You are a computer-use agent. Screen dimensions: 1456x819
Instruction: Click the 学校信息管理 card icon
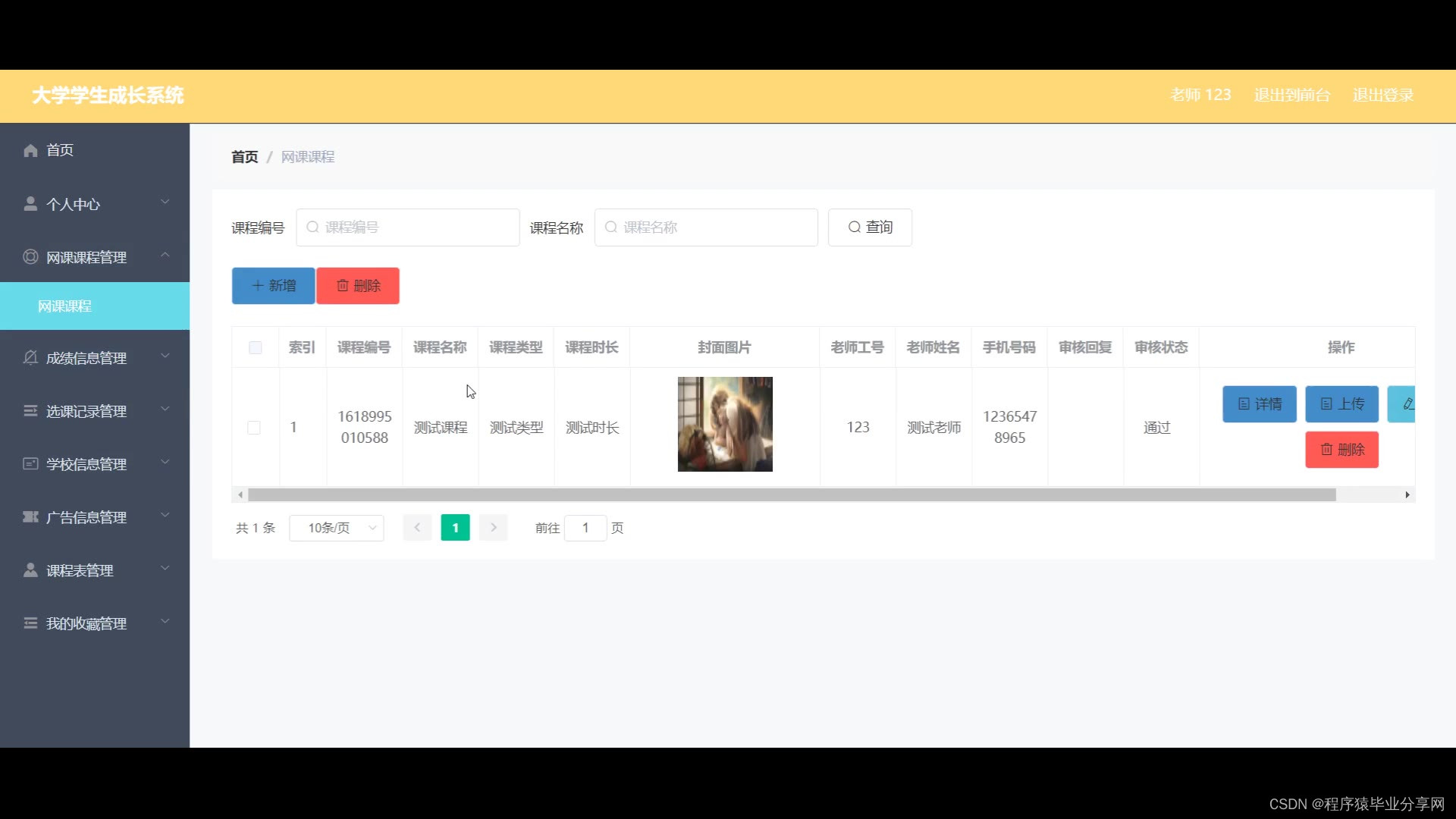30,463
